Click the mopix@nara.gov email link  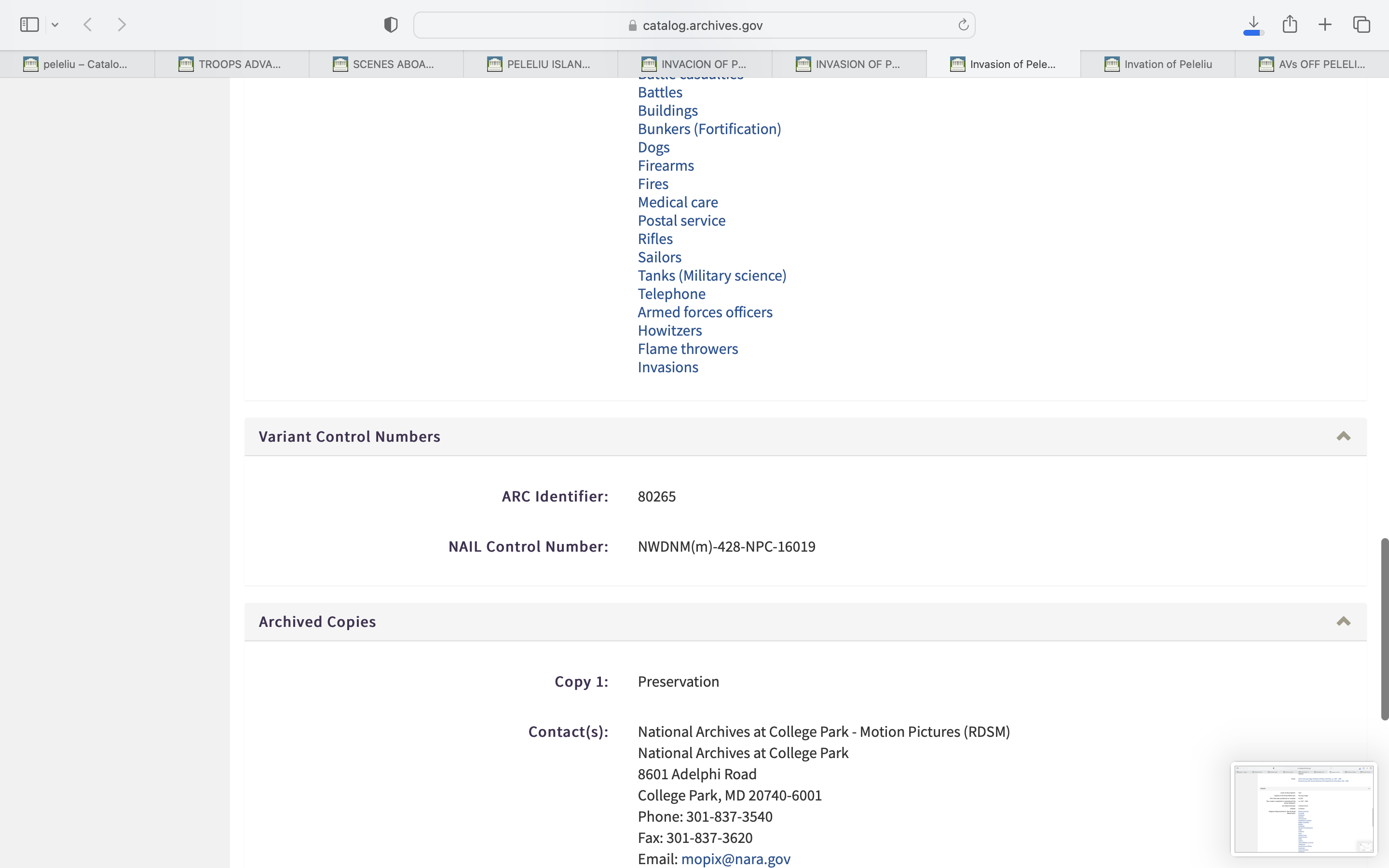click(735, 859)
